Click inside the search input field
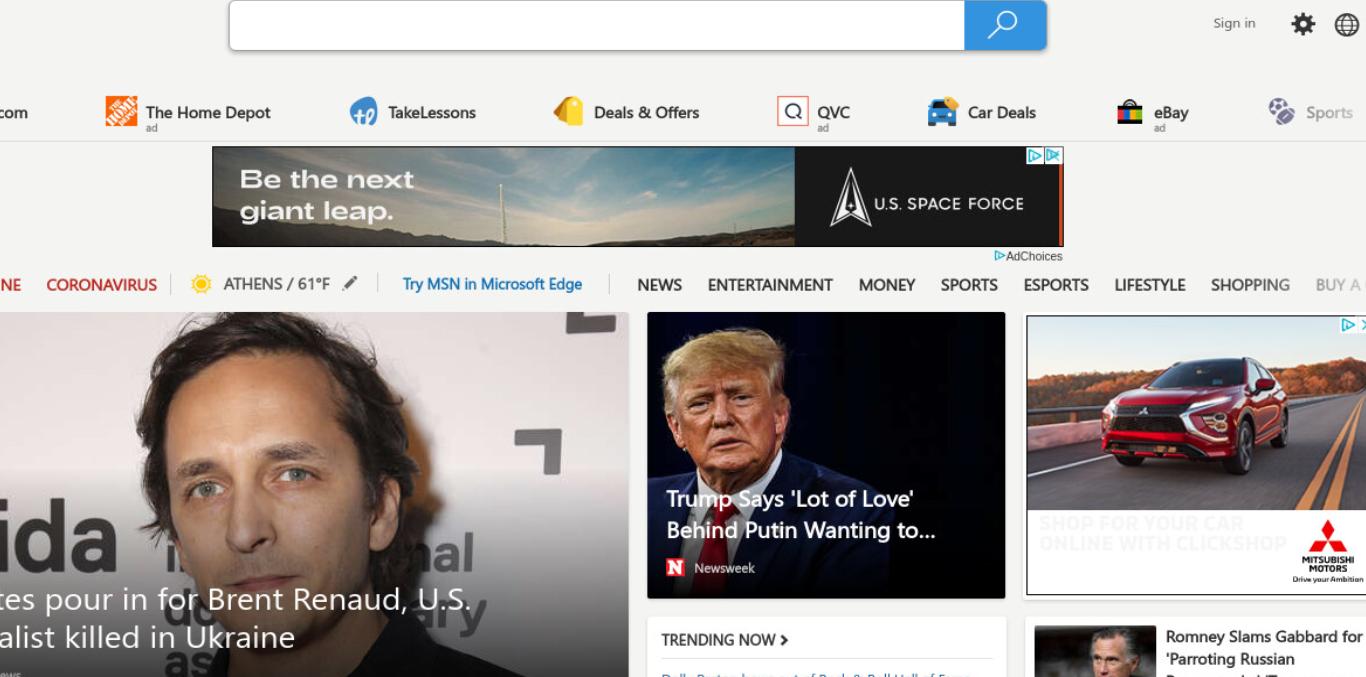 click(596, 25)
